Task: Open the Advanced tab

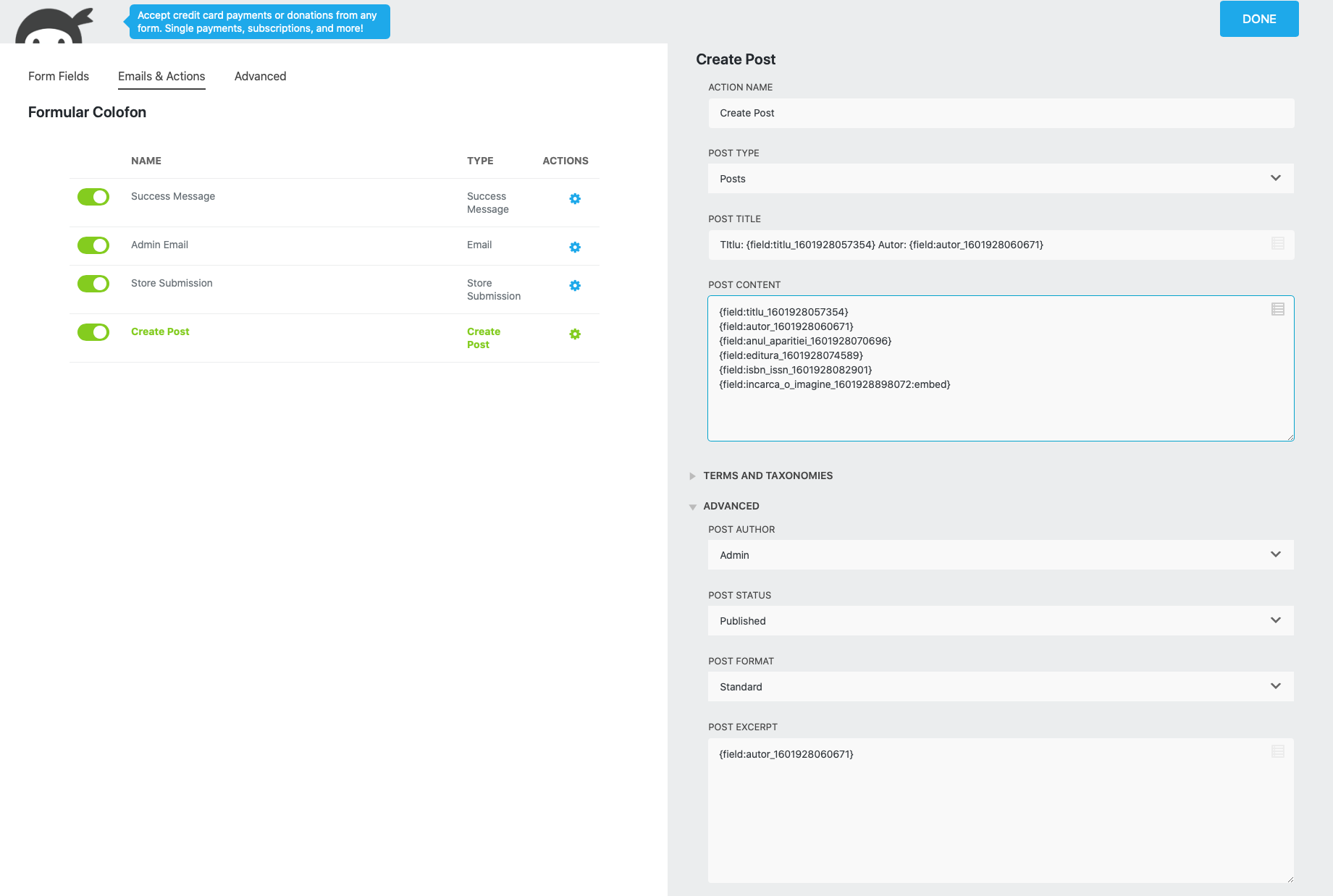Action: pos(260,76)
